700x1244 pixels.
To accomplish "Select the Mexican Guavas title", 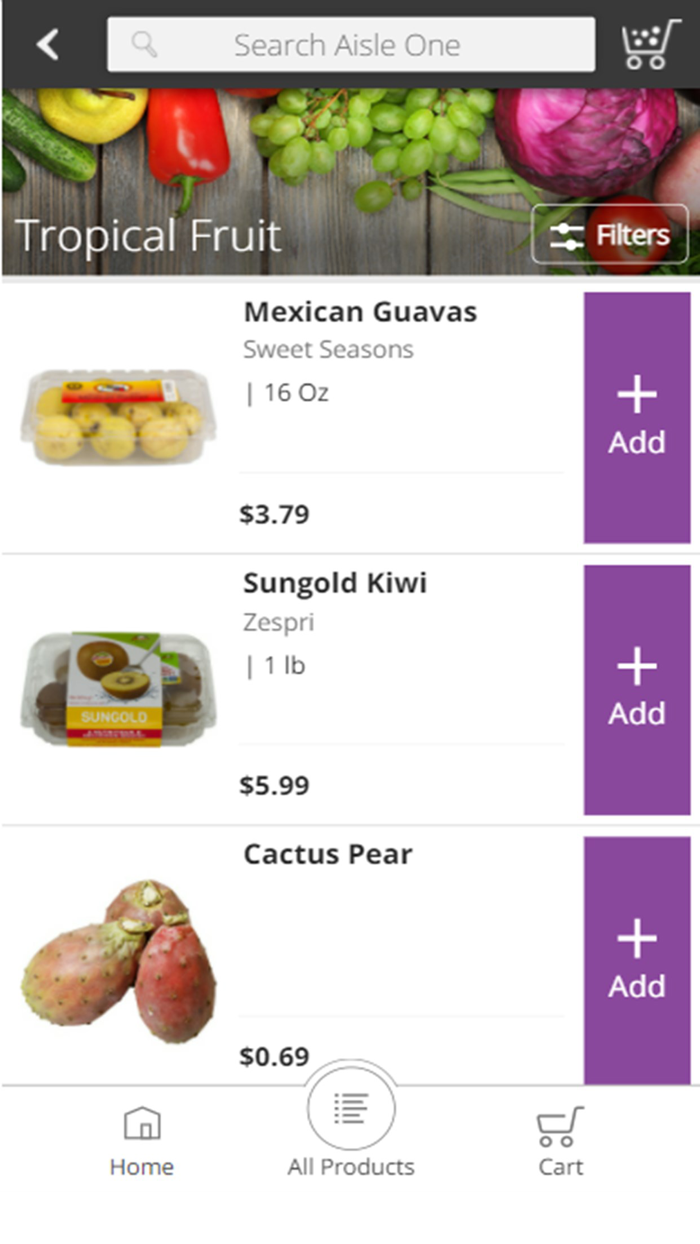I will (360, 312).
